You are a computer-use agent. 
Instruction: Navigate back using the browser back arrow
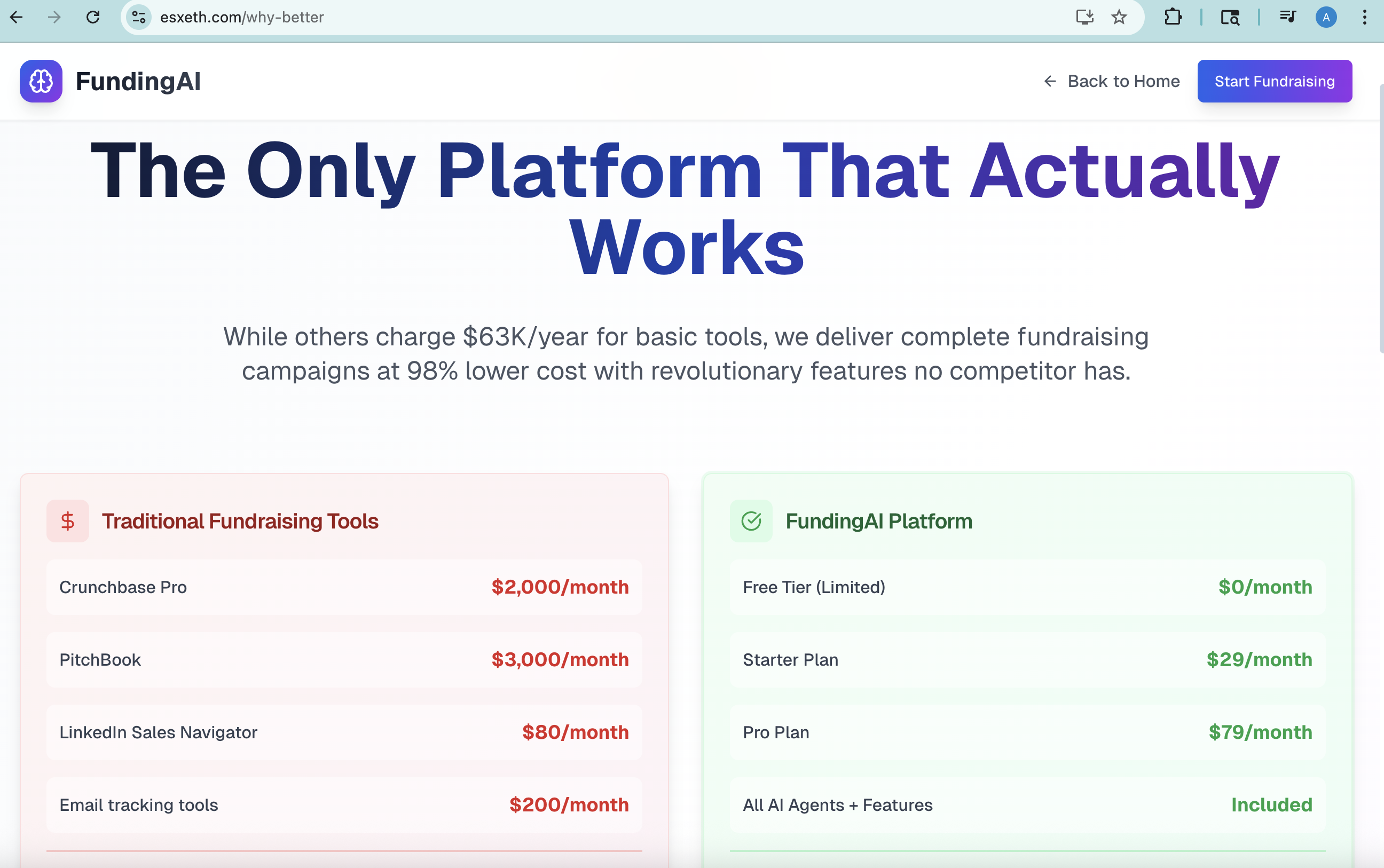(17, 17)
